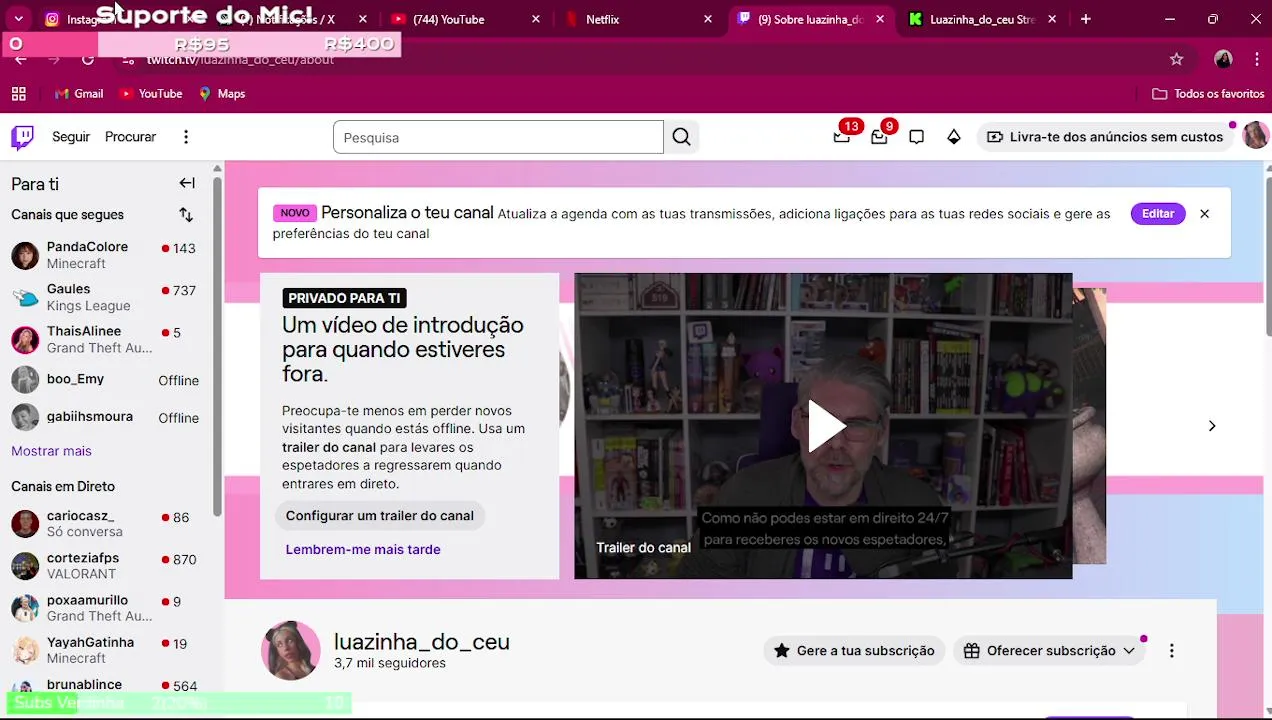Close the YouTube tab

(x=536, y=19)
